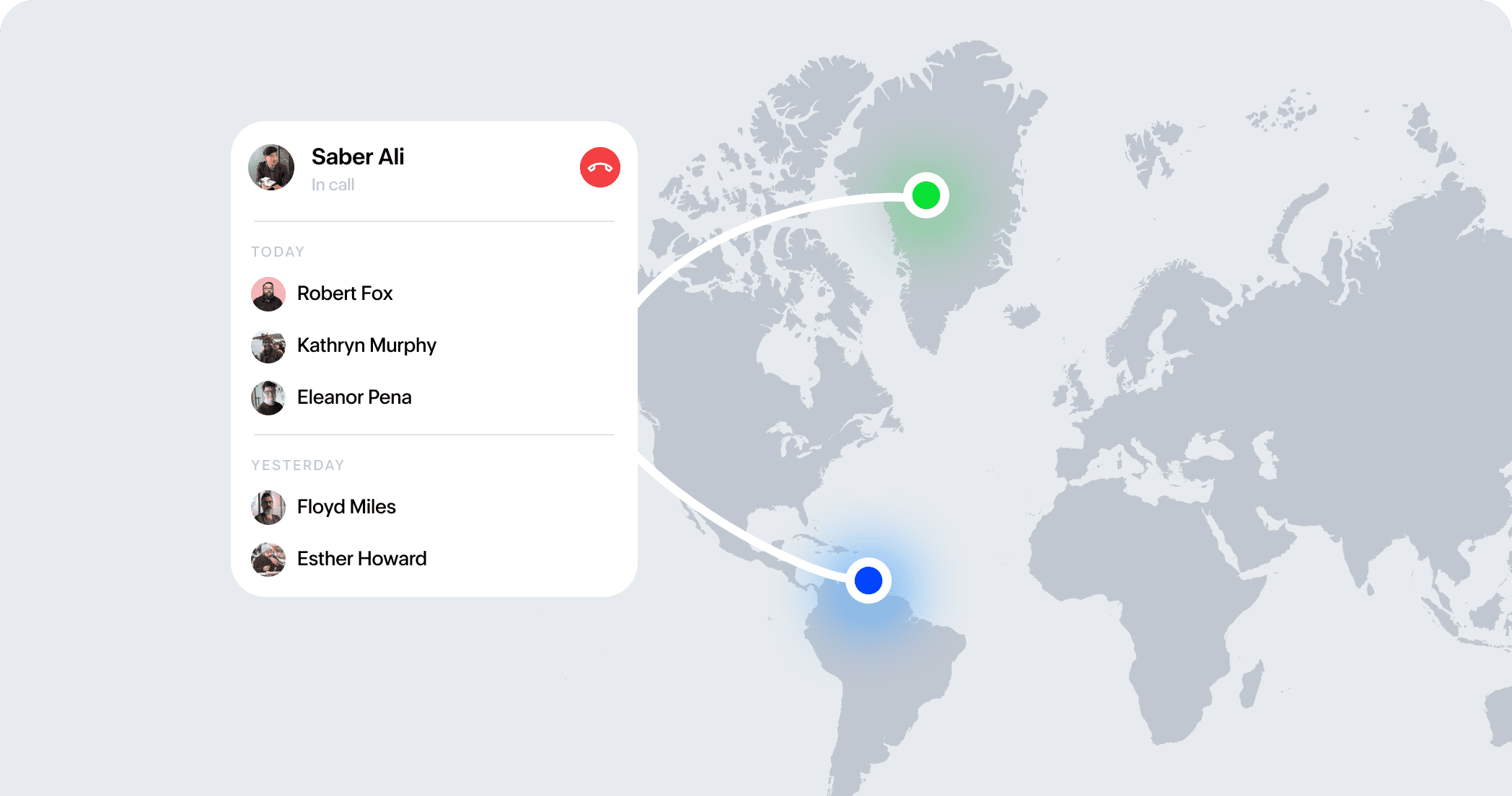Open Esther Howard's call entry
The height and width of the screenshot is (796, 1512).
pos(361,559)
